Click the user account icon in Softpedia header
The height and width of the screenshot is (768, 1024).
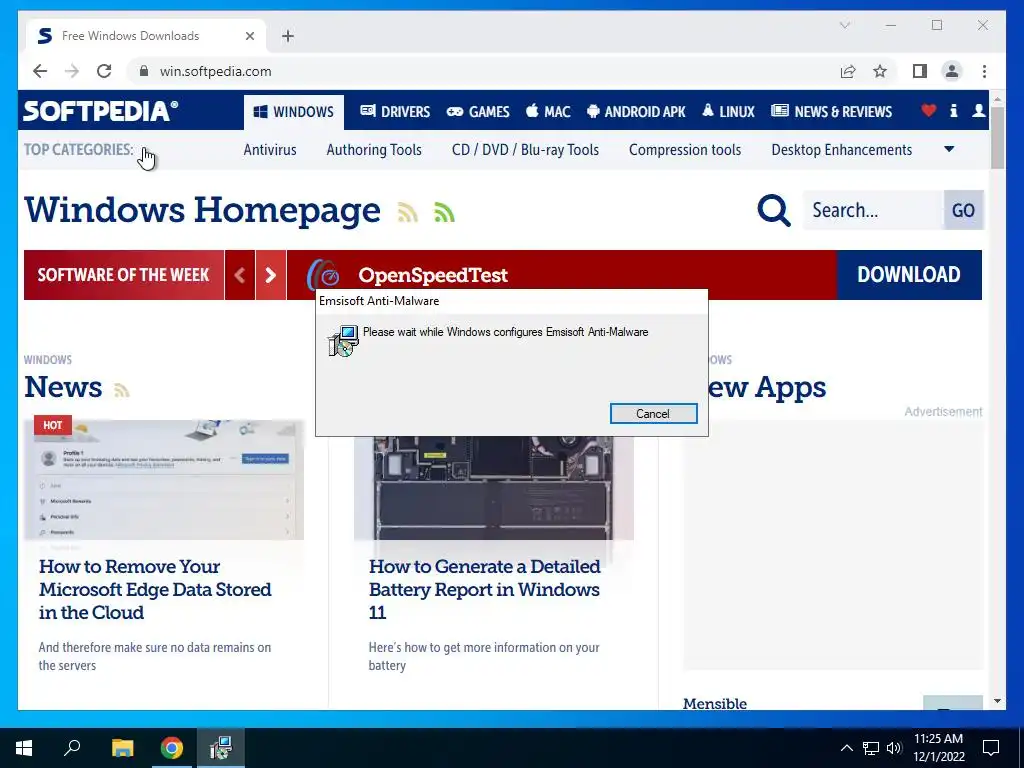coord(978,111)
